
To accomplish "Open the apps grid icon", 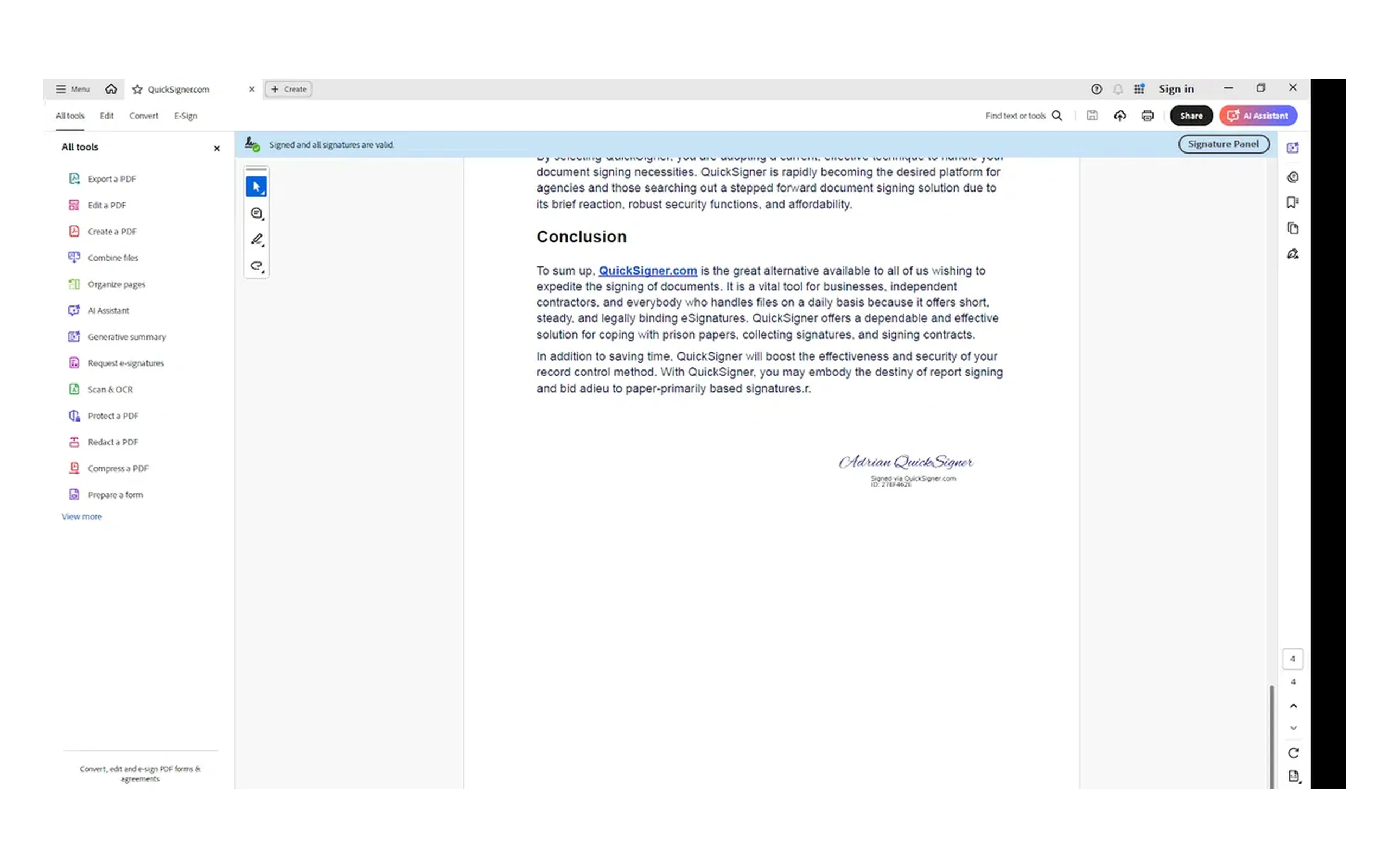I will pos(1139,89).
